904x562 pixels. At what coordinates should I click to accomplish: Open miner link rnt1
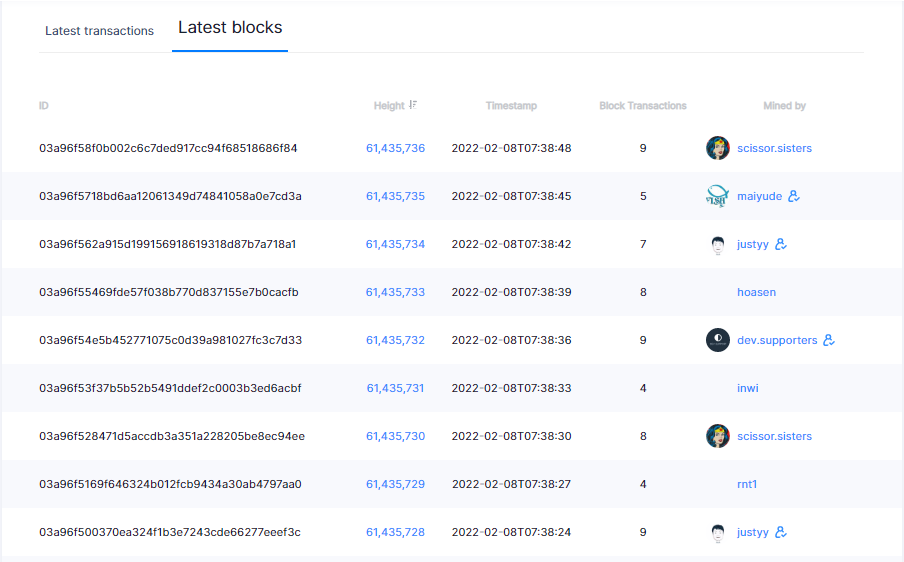(747, 484)
